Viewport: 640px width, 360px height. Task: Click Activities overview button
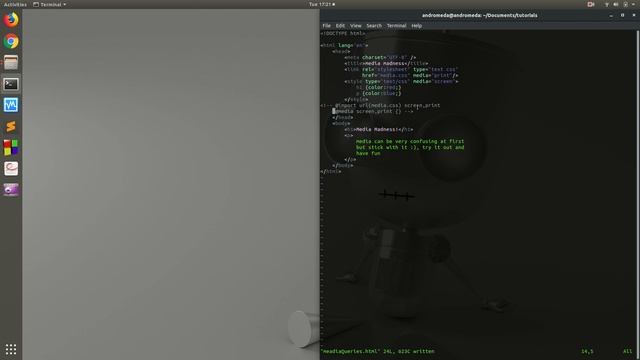(x=15, y=4)
